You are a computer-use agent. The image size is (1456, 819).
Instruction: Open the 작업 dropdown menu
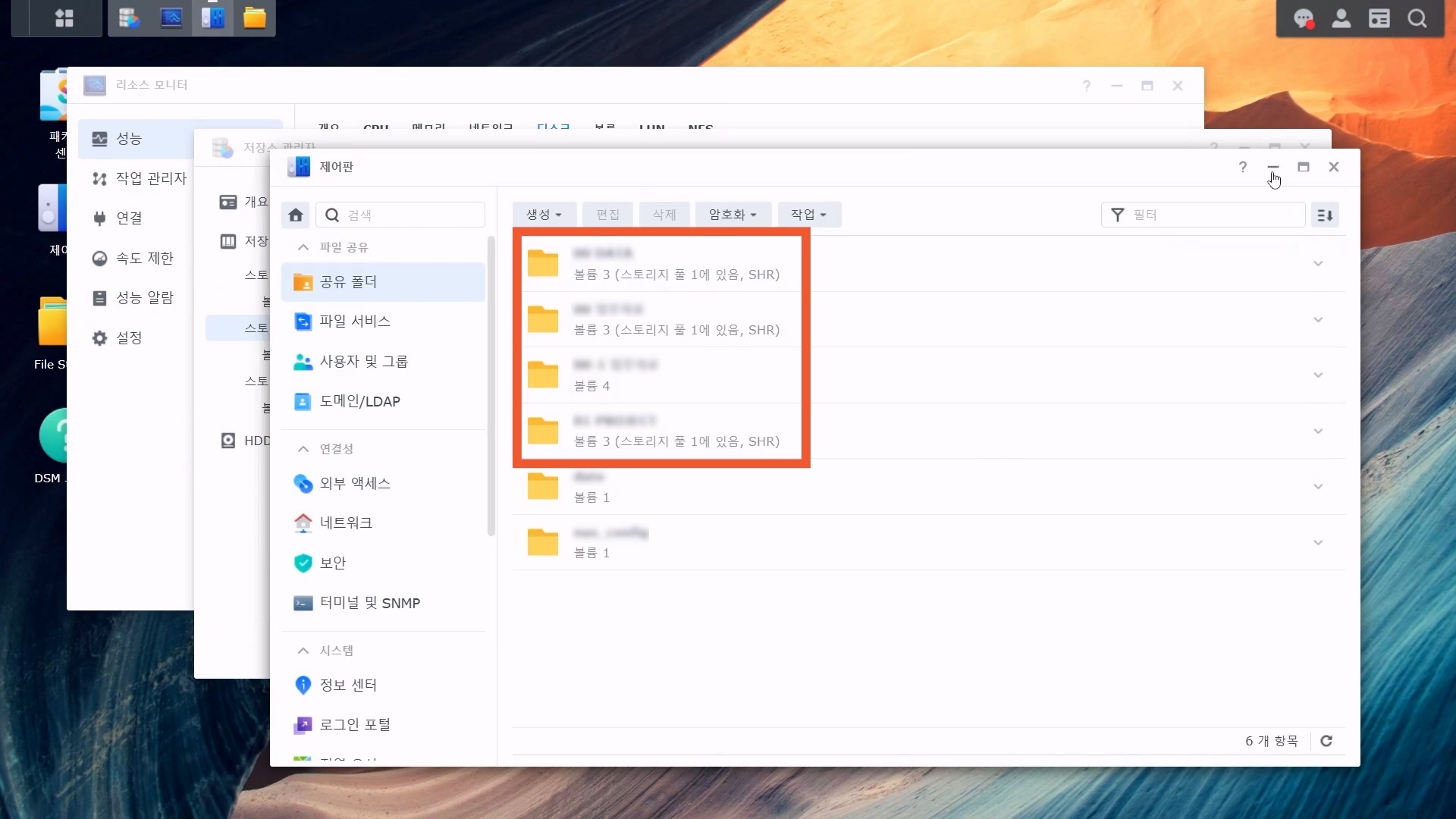[808, 215]
